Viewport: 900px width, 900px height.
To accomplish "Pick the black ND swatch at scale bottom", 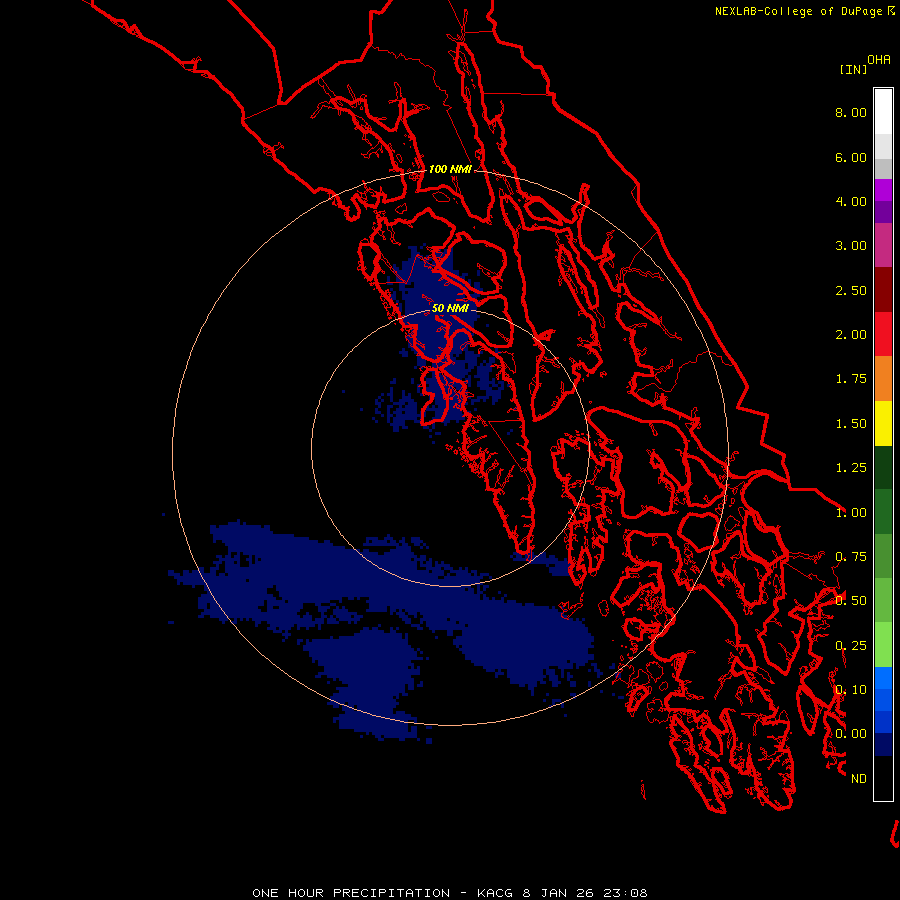I will [x=883, y=778].
